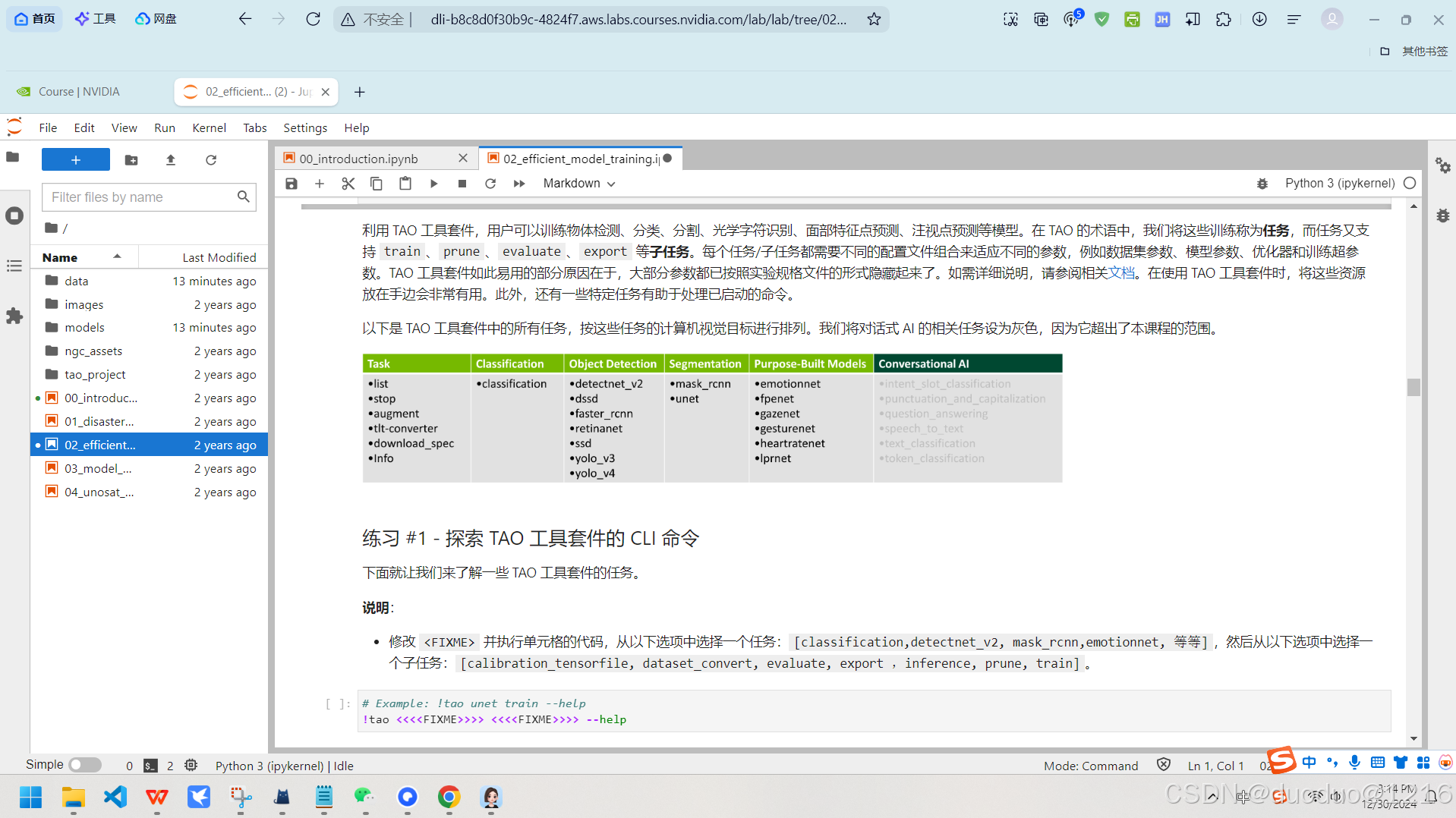Select the 01_disaster... notebook file
This screenshot has width=1456, height=818.
pyautogui.click(x=150, y=422)
